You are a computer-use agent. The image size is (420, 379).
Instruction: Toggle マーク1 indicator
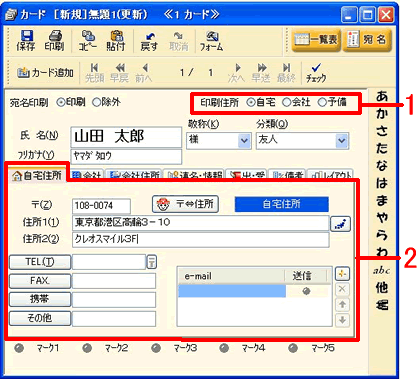pos(19,348)
